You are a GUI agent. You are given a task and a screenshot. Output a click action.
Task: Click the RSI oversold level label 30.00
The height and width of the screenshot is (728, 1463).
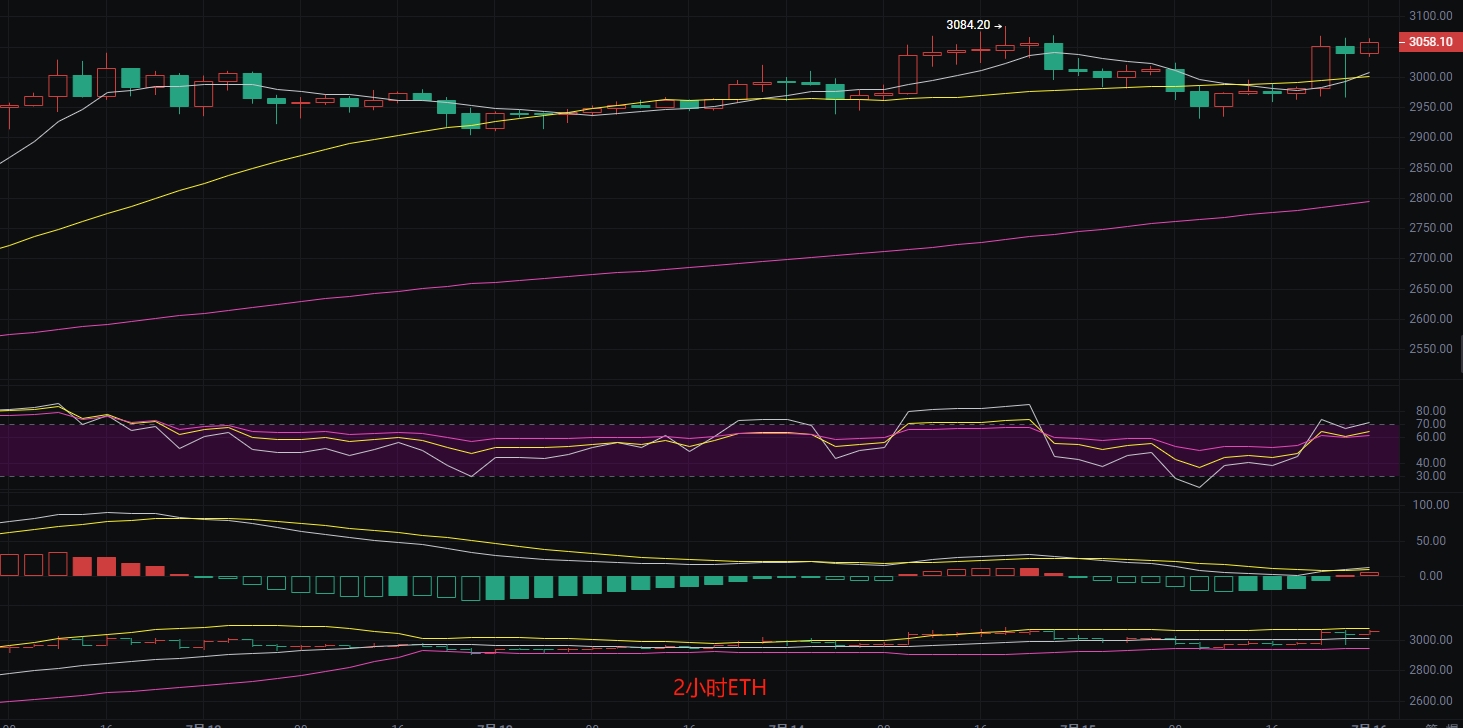pyautogui.click(x=1430, y=476)
